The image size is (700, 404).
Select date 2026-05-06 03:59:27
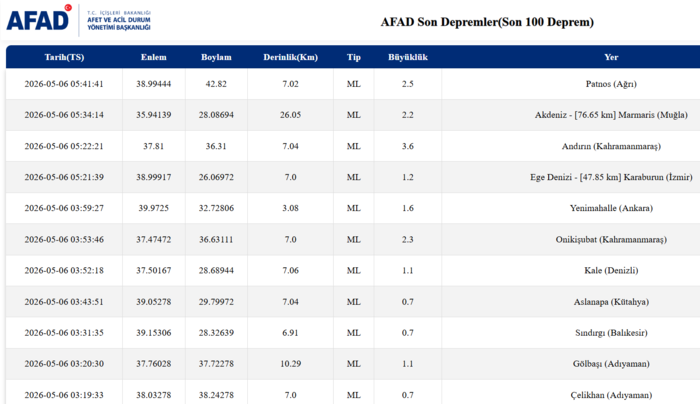pos(64,208)
